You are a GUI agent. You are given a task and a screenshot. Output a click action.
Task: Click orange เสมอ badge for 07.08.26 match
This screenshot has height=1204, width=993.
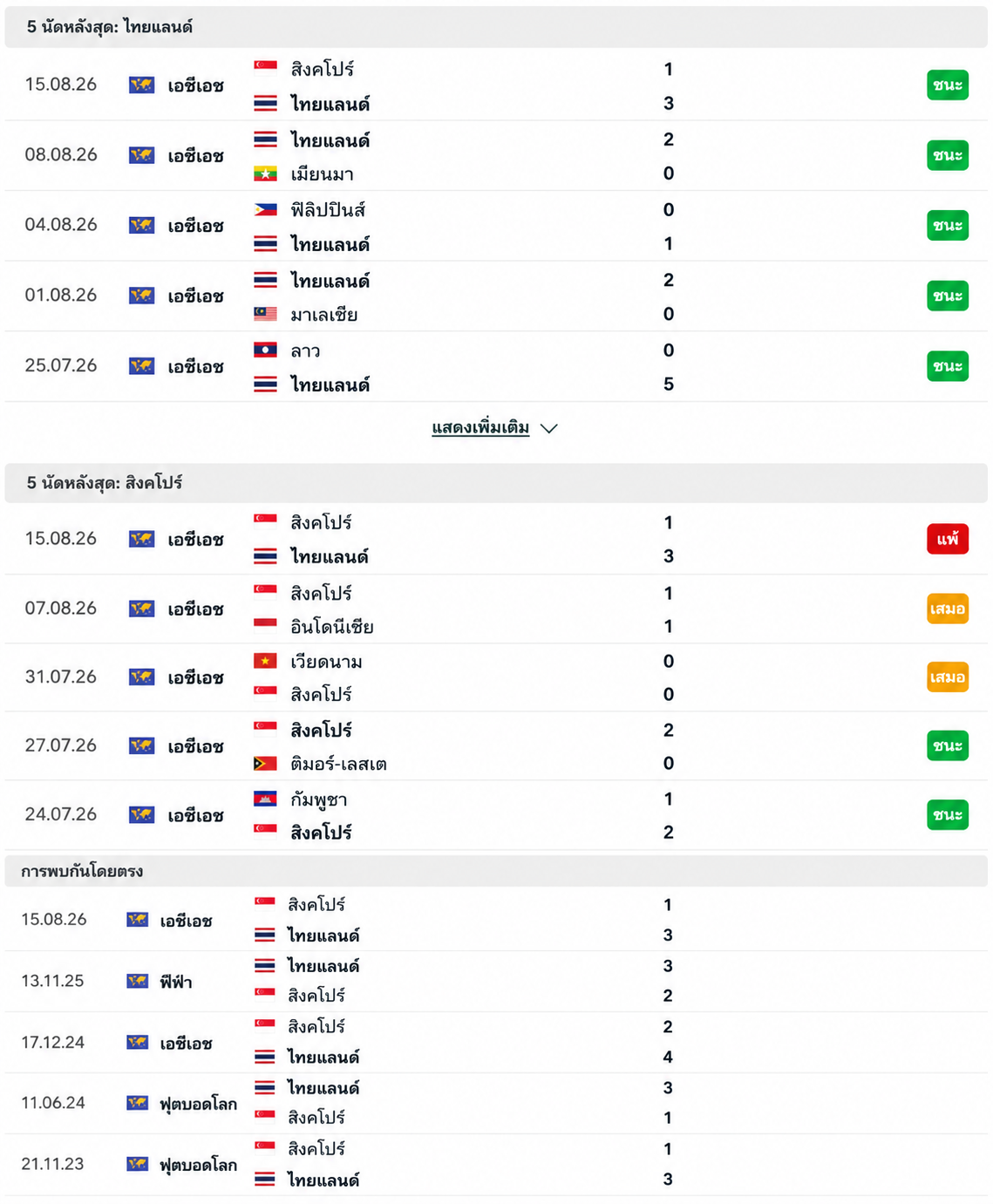(x=948, y=609)
